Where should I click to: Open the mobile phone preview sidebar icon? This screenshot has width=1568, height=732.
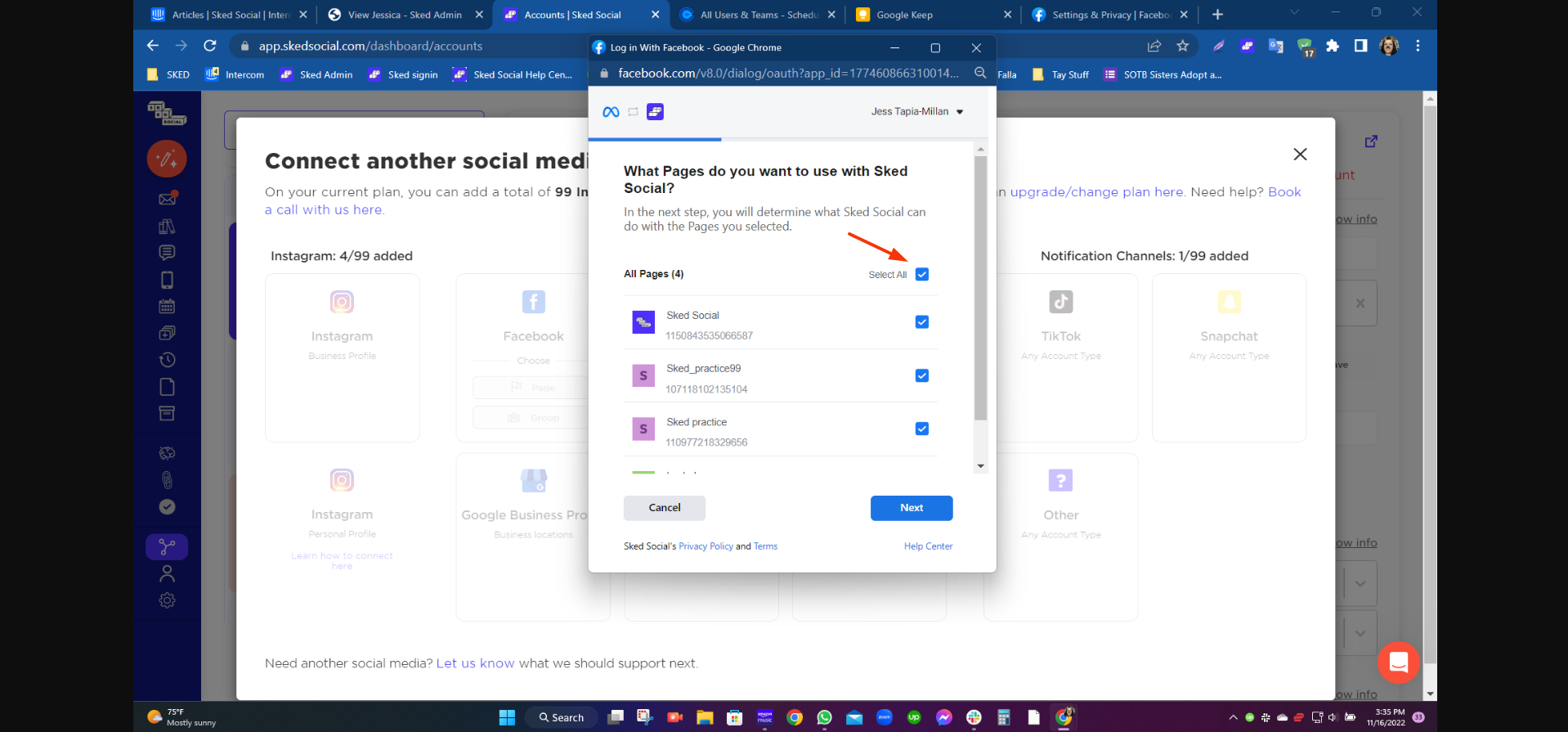point(167,280)
